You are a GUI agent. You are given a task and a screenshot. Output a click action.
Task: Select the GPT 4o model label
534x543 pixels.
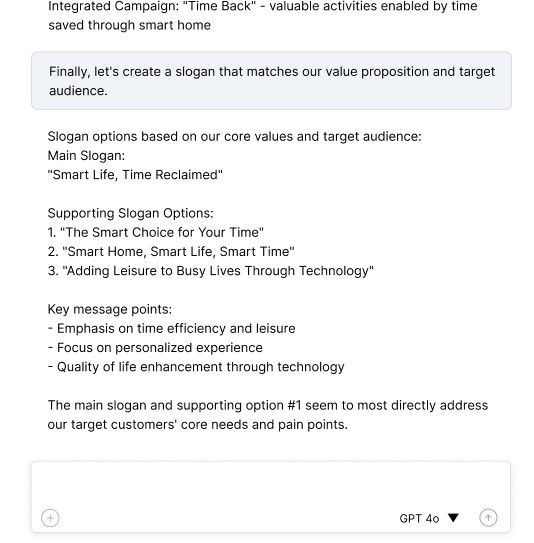coord(419,518)
